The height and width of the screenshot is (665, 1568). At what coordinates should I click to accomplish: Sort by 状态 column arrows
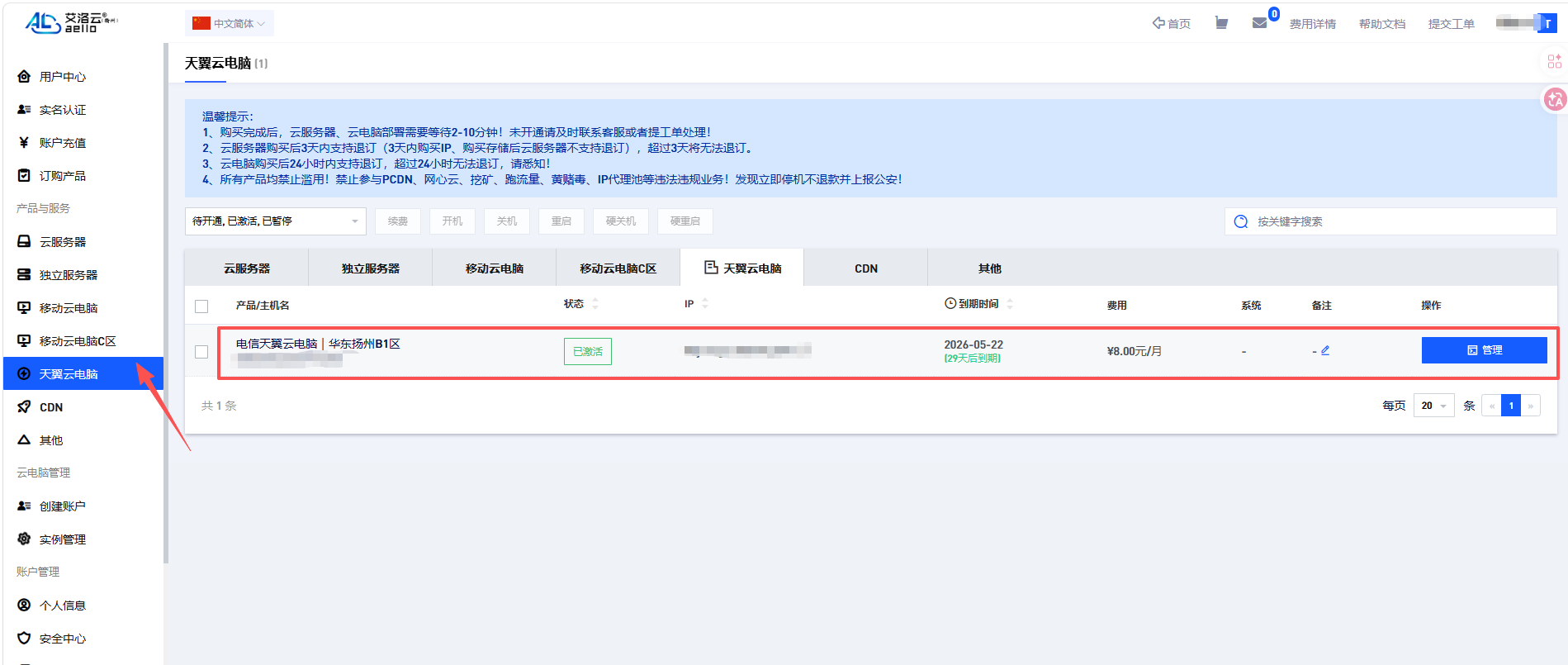tap(595, 304)
